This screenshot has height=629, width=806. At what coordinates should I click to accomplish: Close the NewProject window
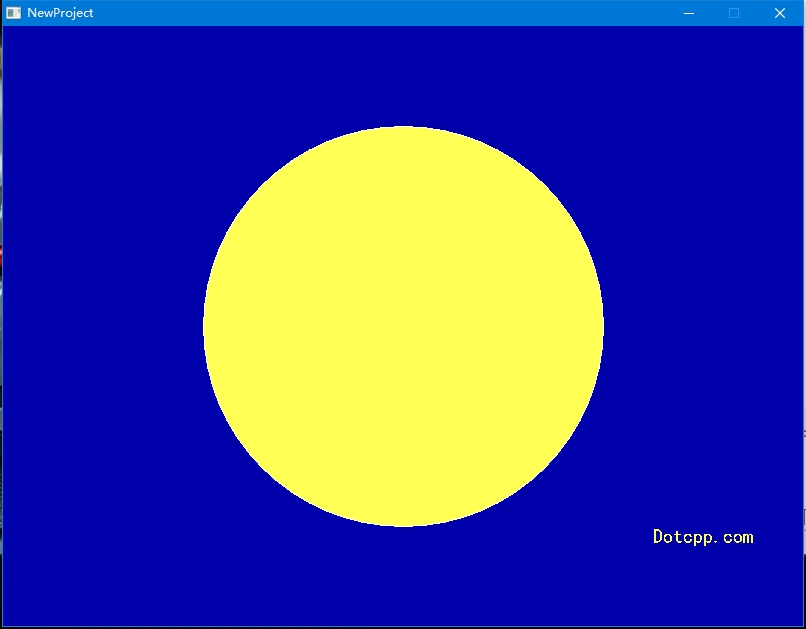[x=780, y=13]
